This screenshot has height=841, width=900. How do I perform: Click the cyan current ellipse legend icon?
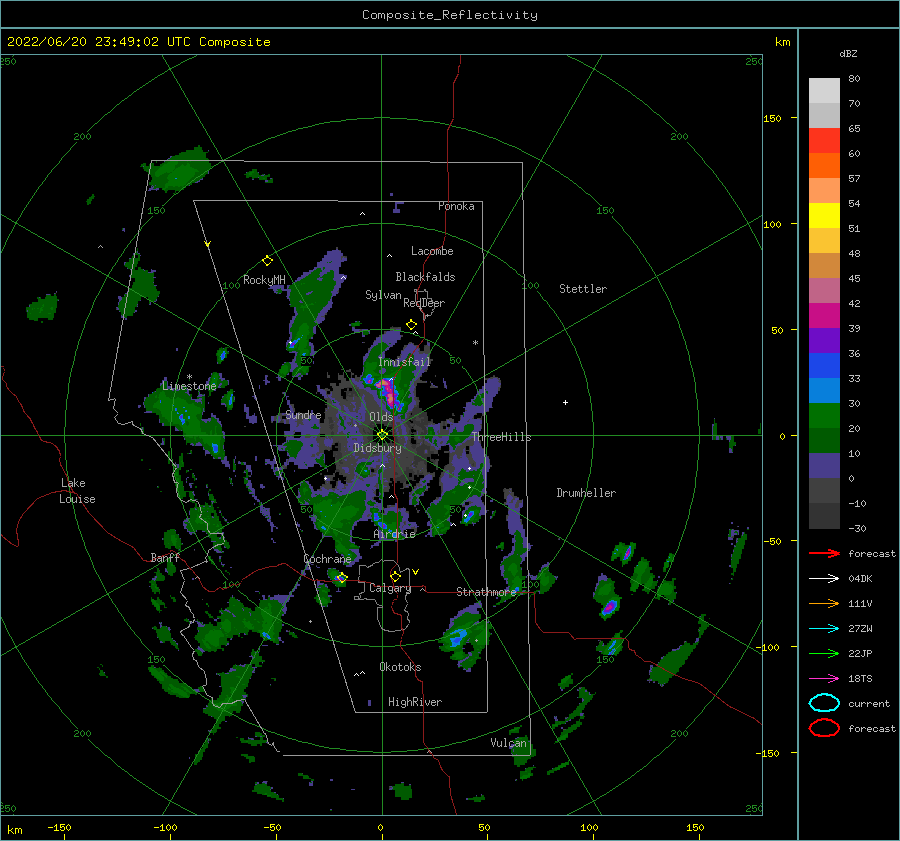tap(824, 703)
